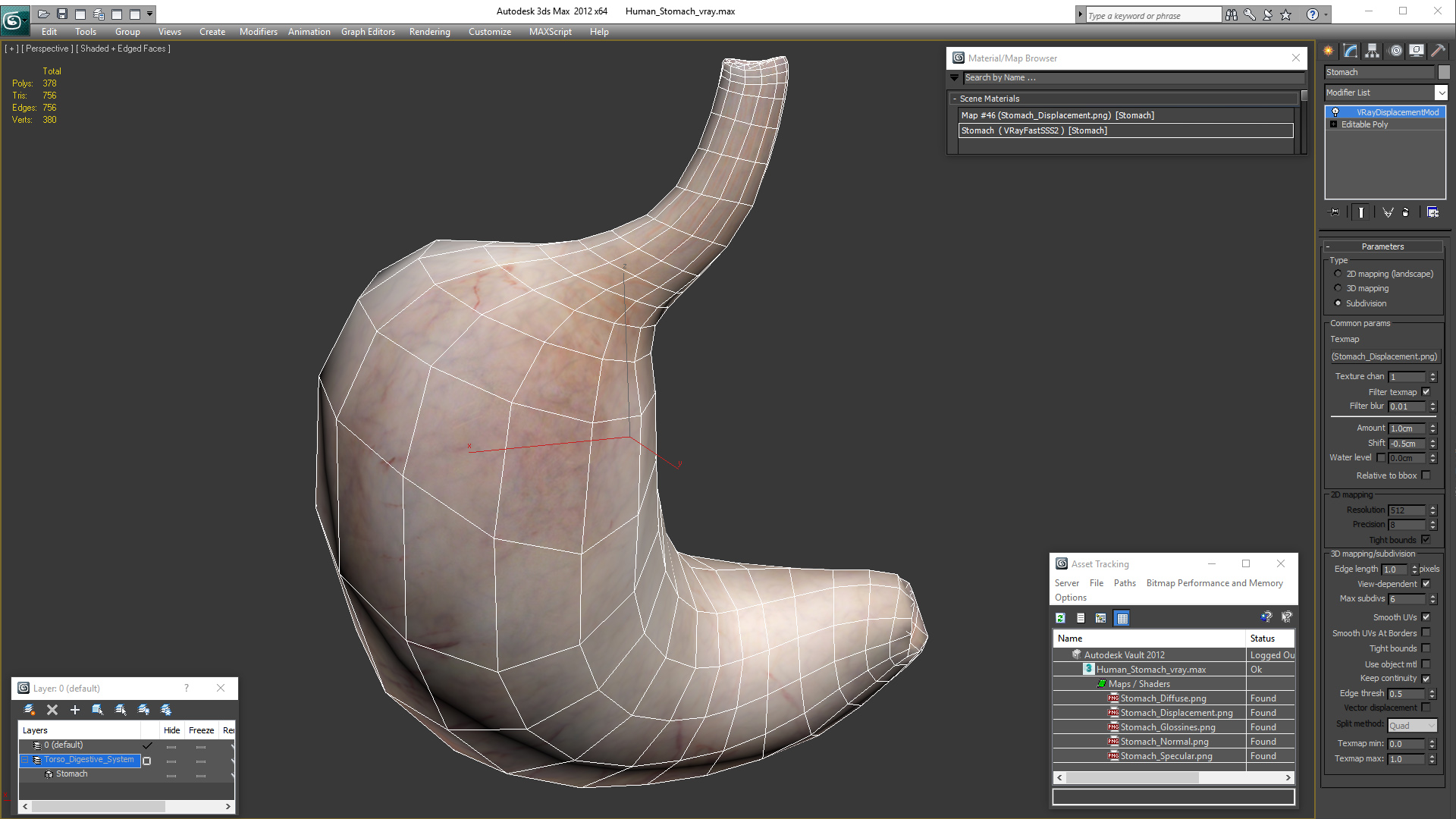Open the Modify command panel tab
1456x819 pixels.
(x=1351, y=51)
